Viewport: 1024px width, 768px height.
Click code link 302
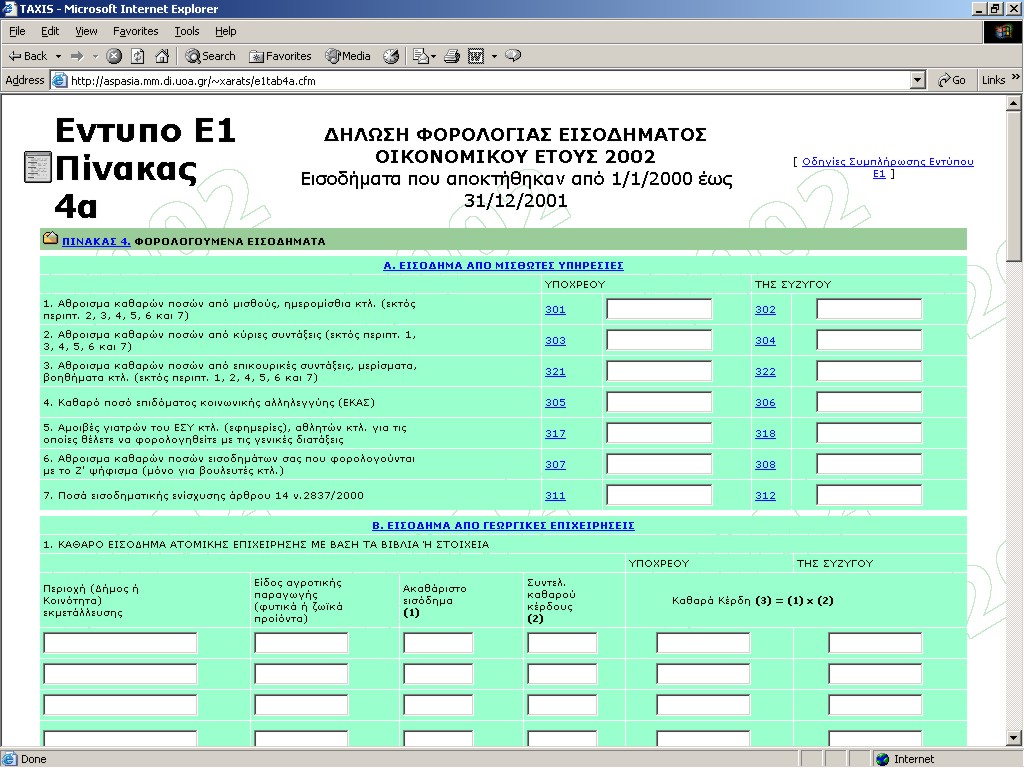coord(765,310)
